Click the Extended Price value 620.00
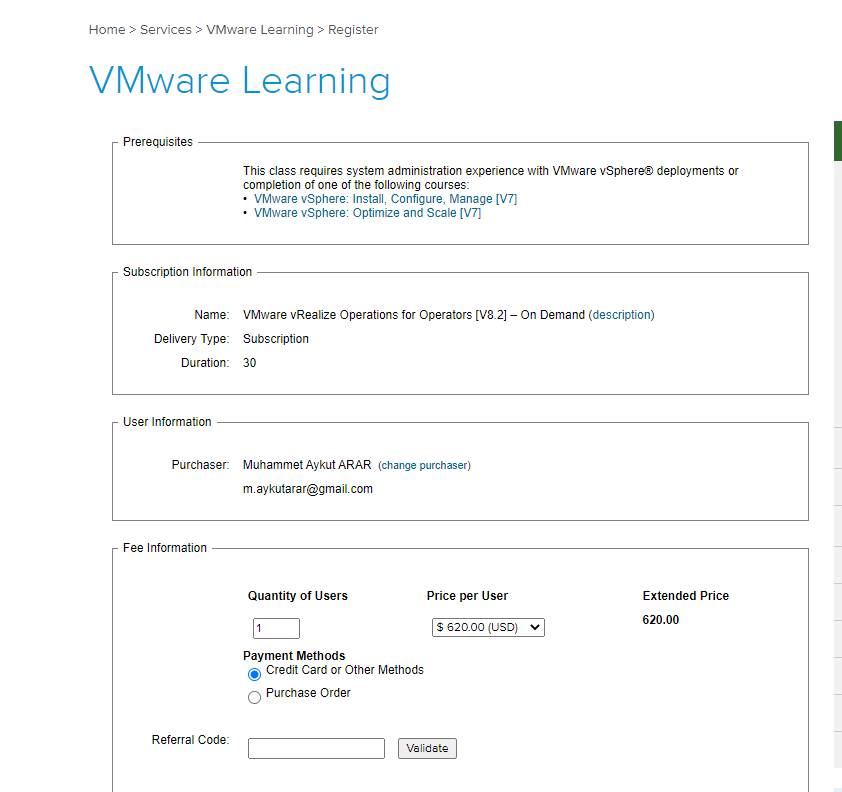842x792 pixels. [x=660, y=620]
